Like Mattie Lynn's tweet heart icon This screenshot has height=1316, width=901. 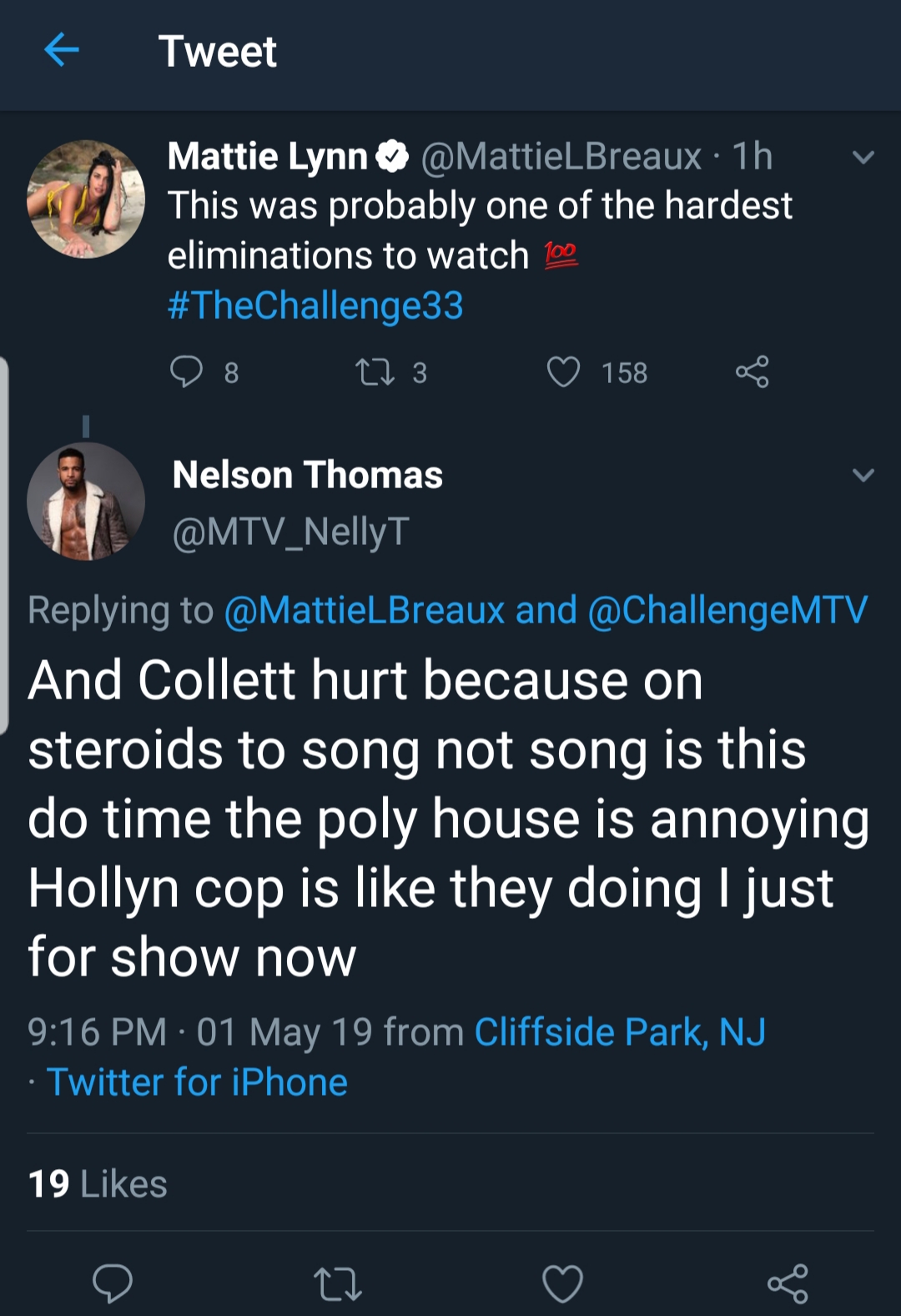click(x=563, y=372)
